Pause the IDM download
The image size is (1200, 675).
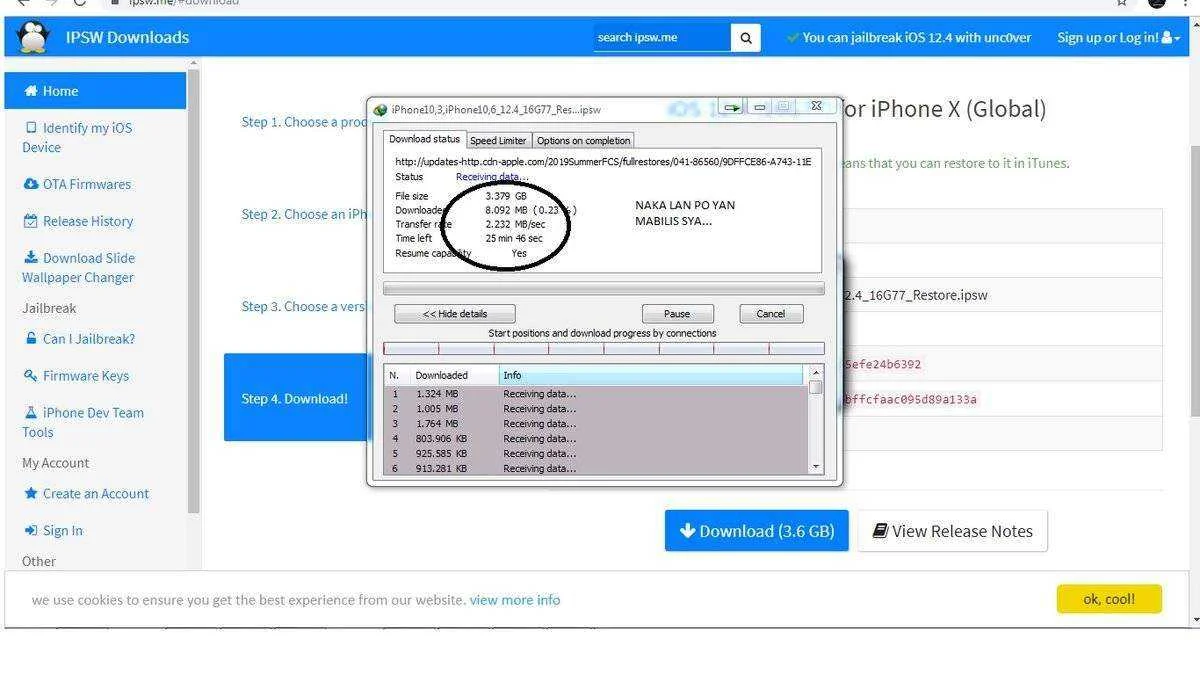tap(677, 314)
